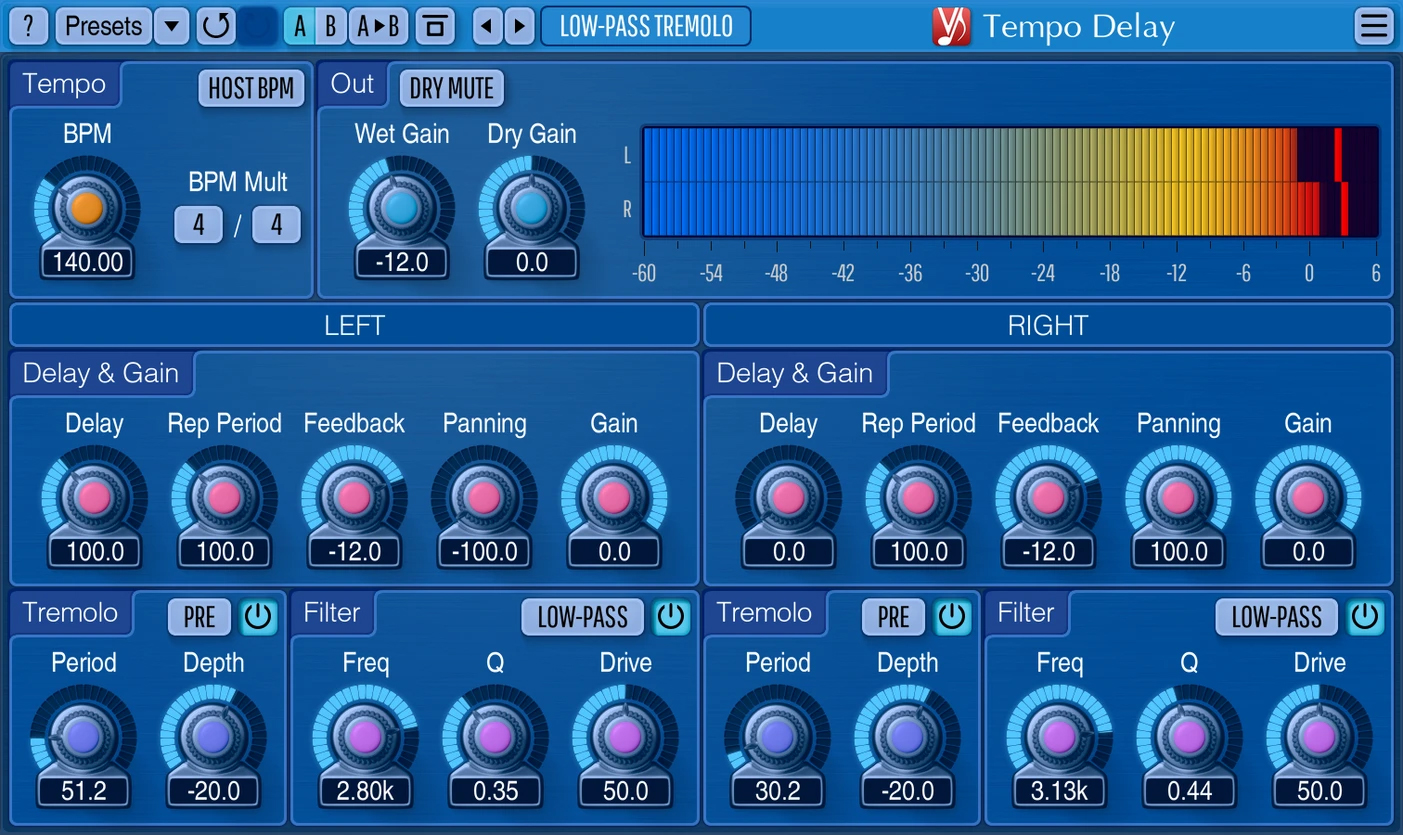The width and height of the screenshot is (1403, 835).
Task: Click the BPM knob
Action: pyautogui.click(x=86, y=208)
